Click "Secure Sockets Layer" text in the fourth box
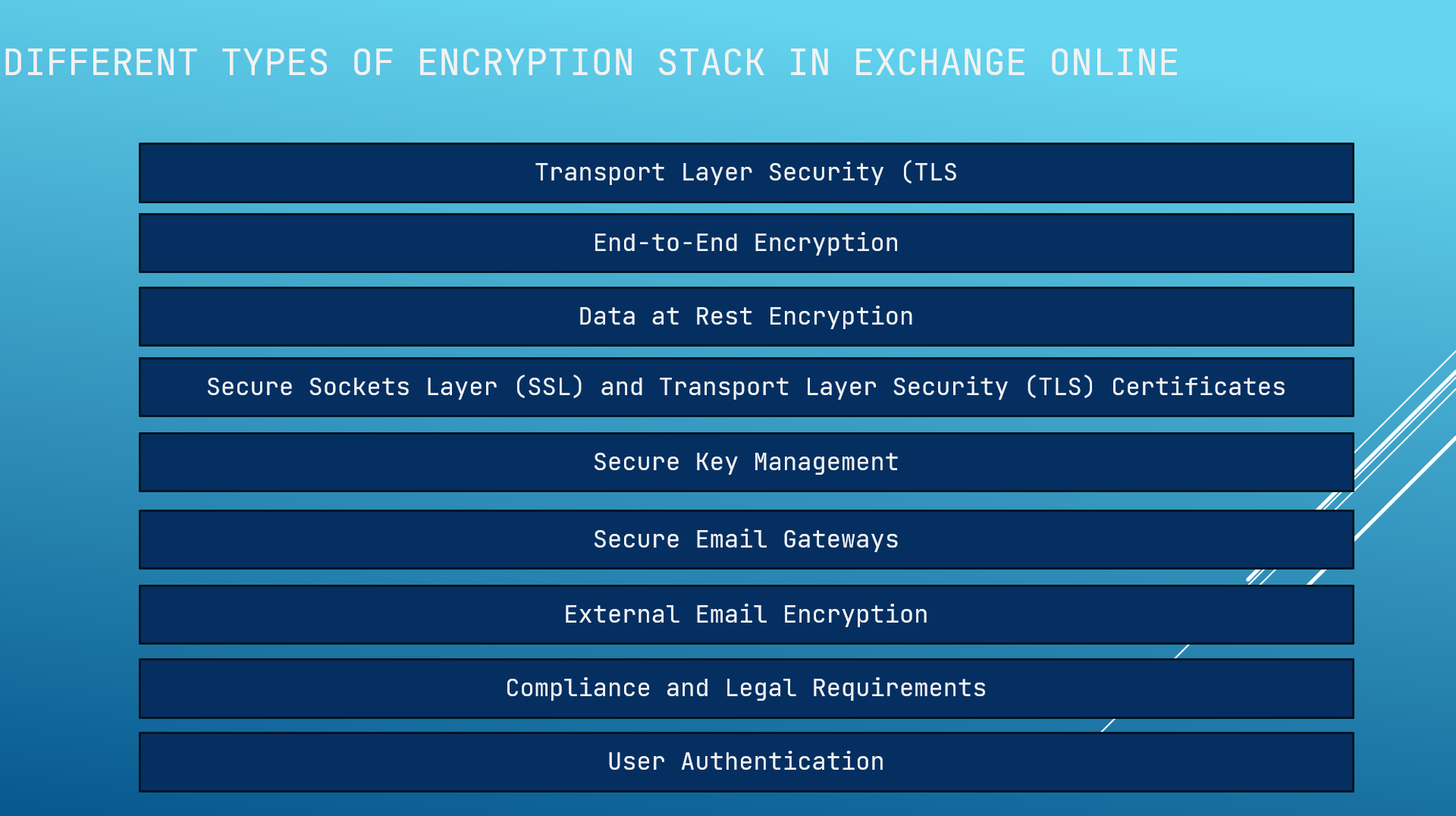The width and height of the screenshot is (1456, 816). [352, 388]
